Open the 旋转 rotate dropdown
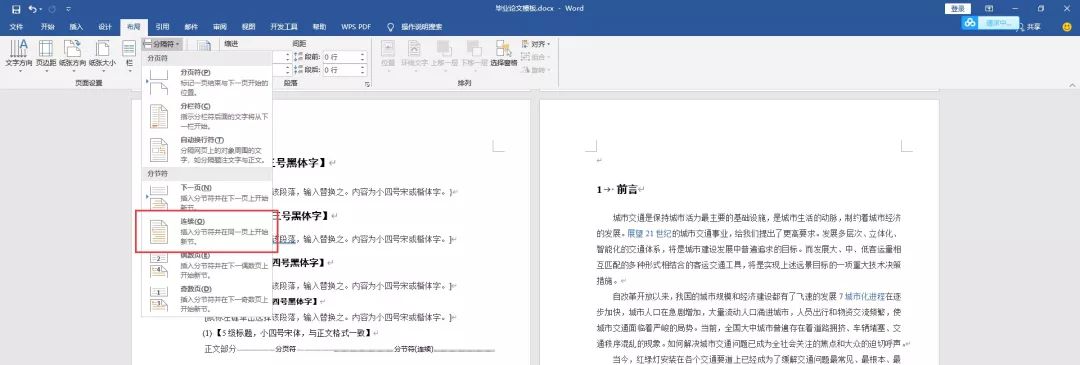The image size is (1080, 365). tap(537, 70)
